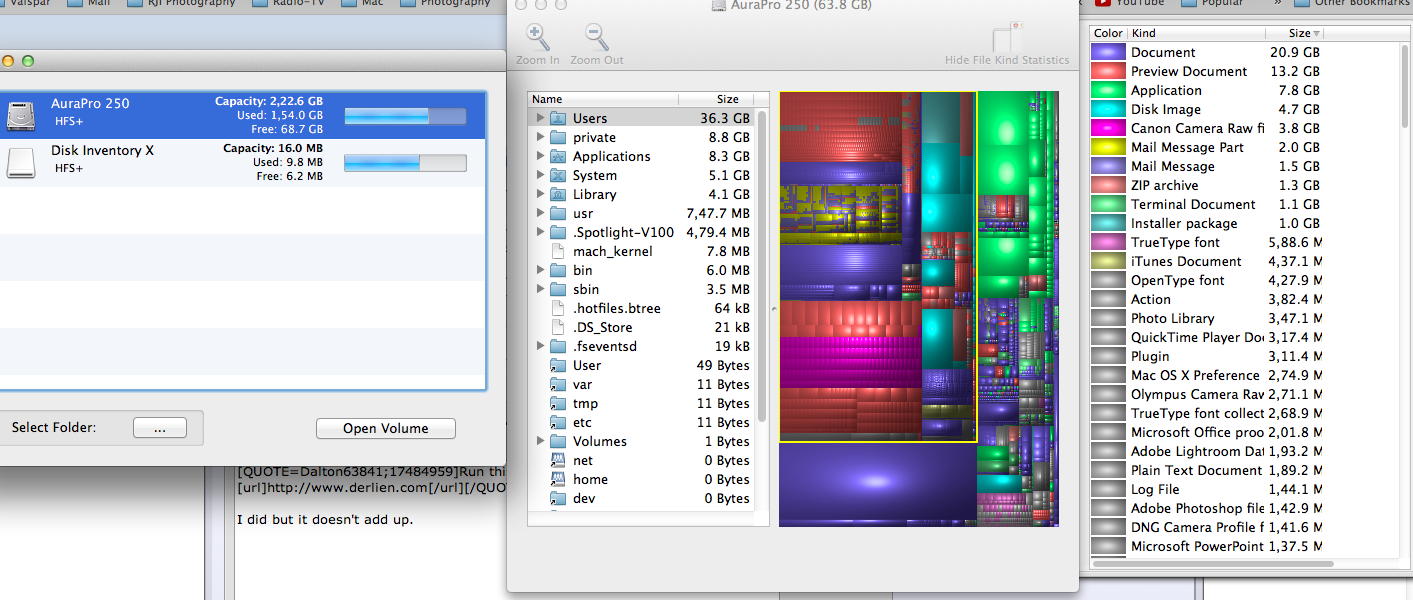The height and width of the screenshot is (600, 1413).
Task: Expand the Volumes folder disclosure triangle
Action: pyautogui.click(x=541, y=441)
